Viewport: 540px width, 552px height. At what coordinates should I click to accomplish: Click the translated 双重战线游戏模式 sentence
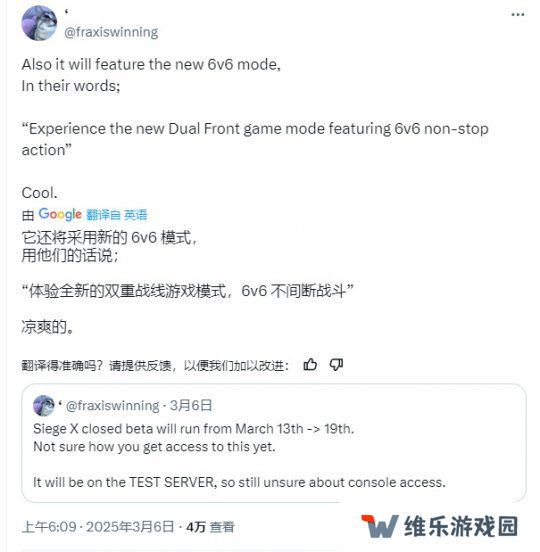[x=188, y=291]
